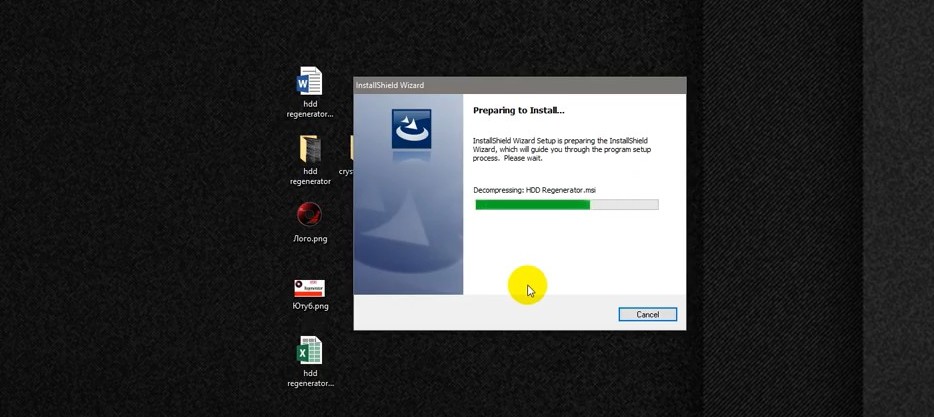Click the filename text under the Excel file
This screenshot has height=417, width=934.
(309, 378)
